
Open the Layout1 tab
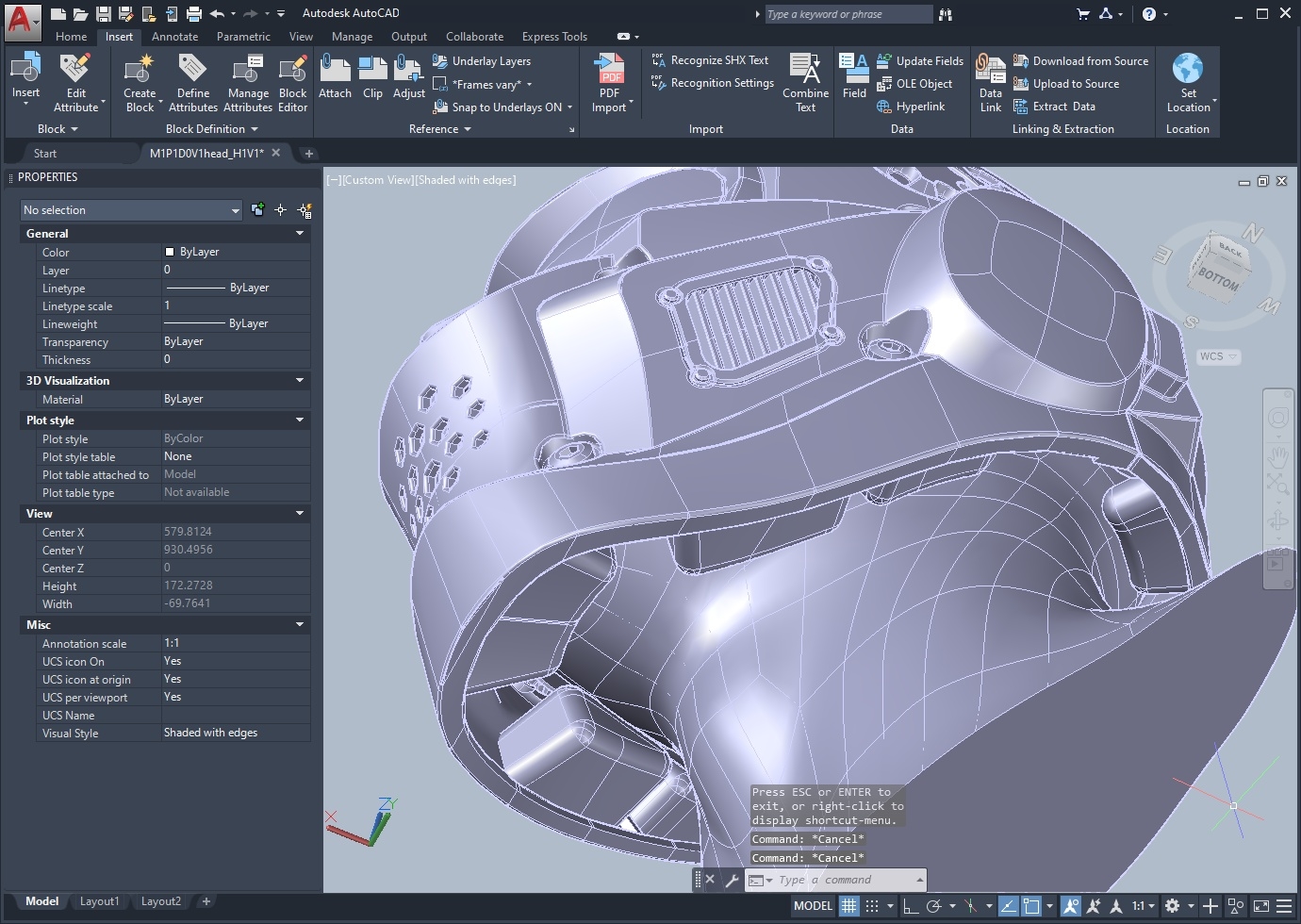100,901
